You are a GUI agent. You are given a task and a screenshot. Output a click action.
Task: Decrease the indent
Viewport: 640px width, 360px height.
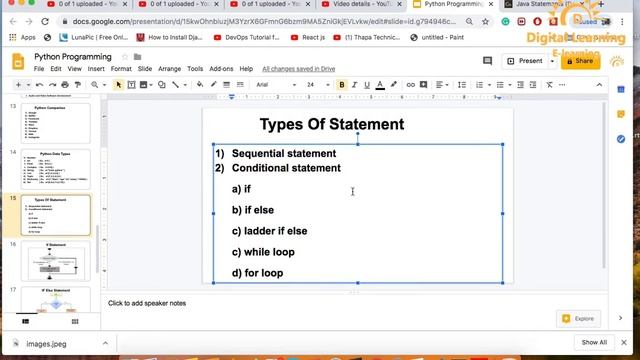pyautogui.click(x=520, y=85)
